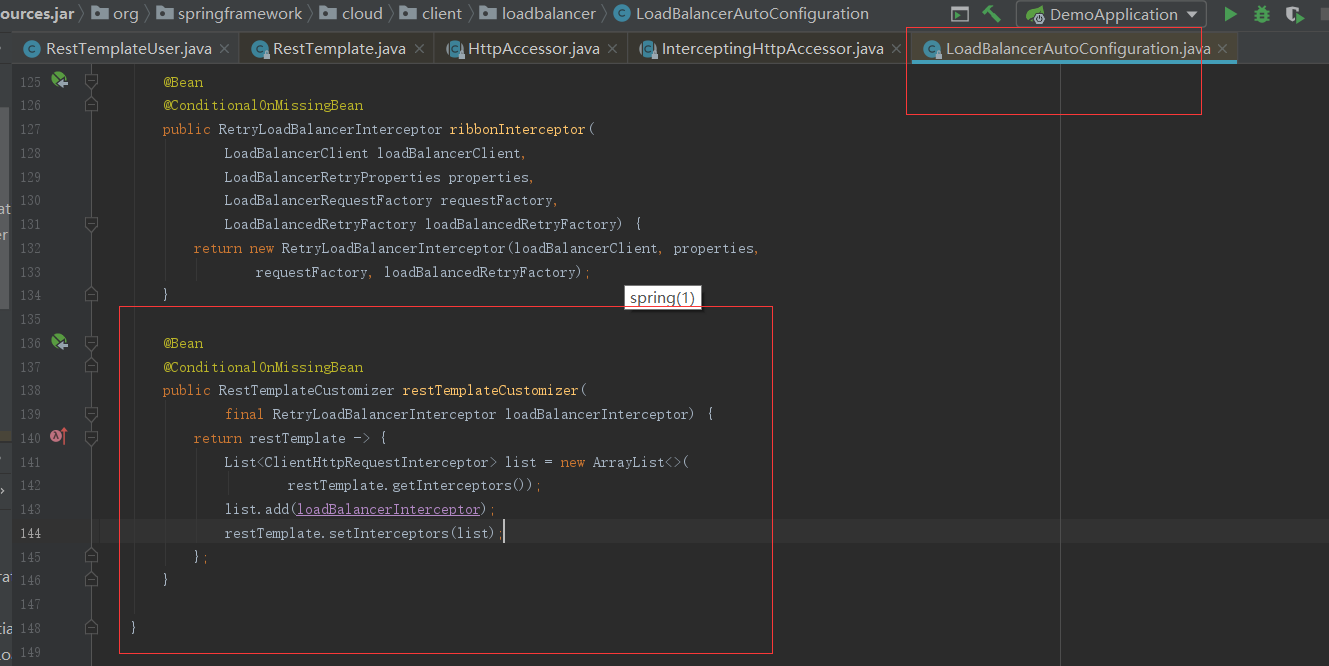This screenshot has width=1329, height=666.
Task: Click the 'ribbonInterceptor' method name
Action: (519, 129)
